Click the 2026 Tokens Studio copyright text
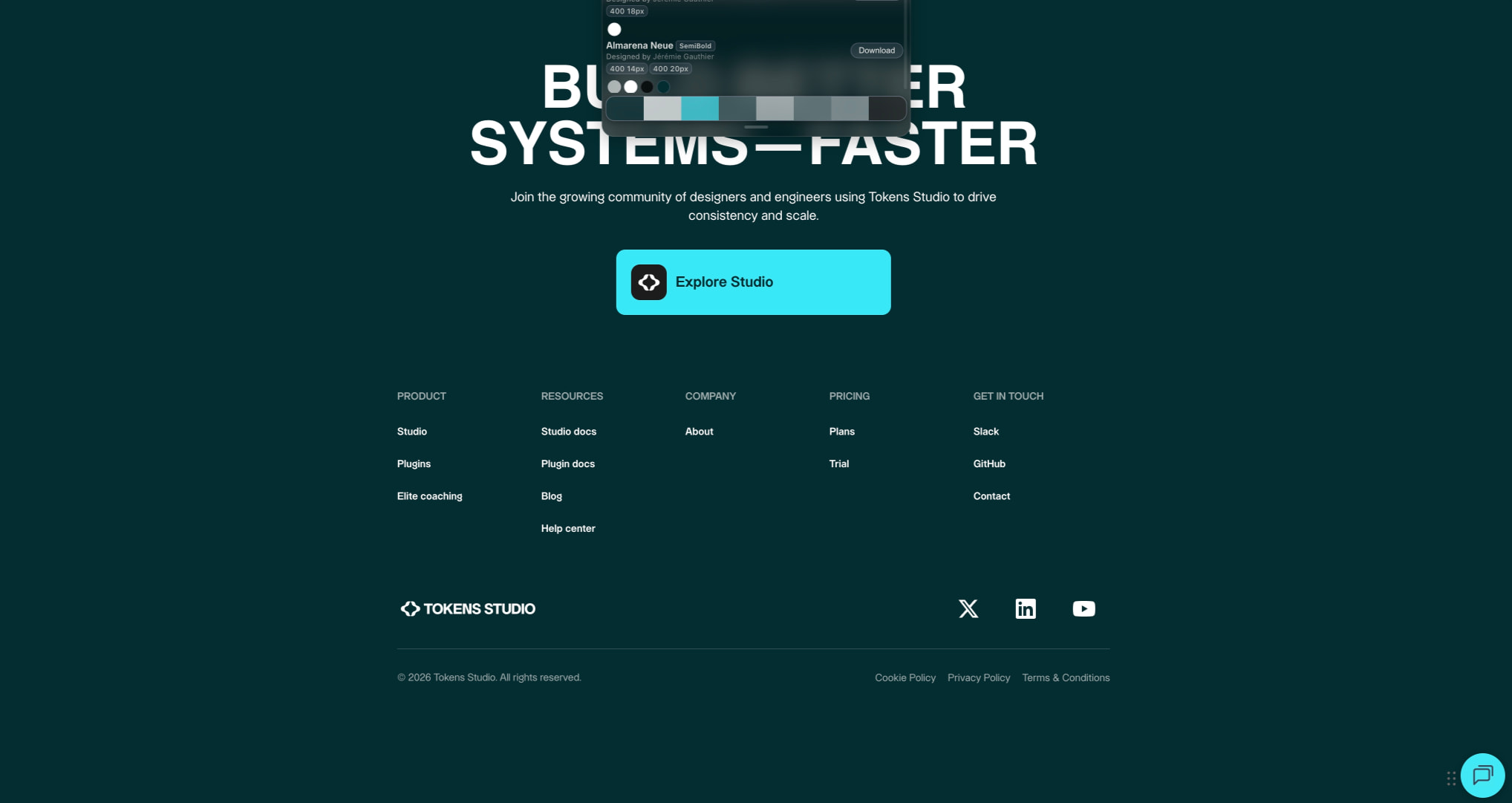 pos(489,677)
